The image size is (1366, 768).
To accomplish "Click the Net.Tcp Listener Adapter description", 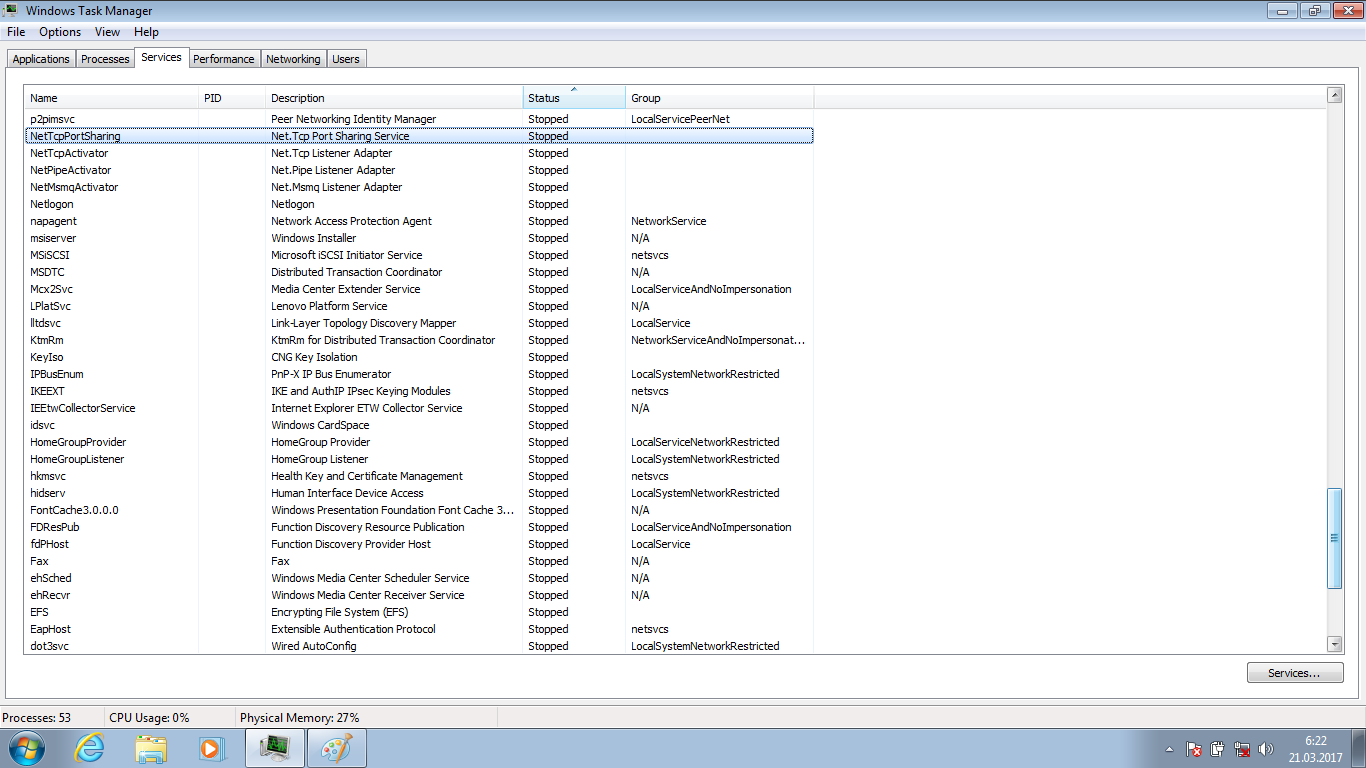I will (x=331, y=153).
